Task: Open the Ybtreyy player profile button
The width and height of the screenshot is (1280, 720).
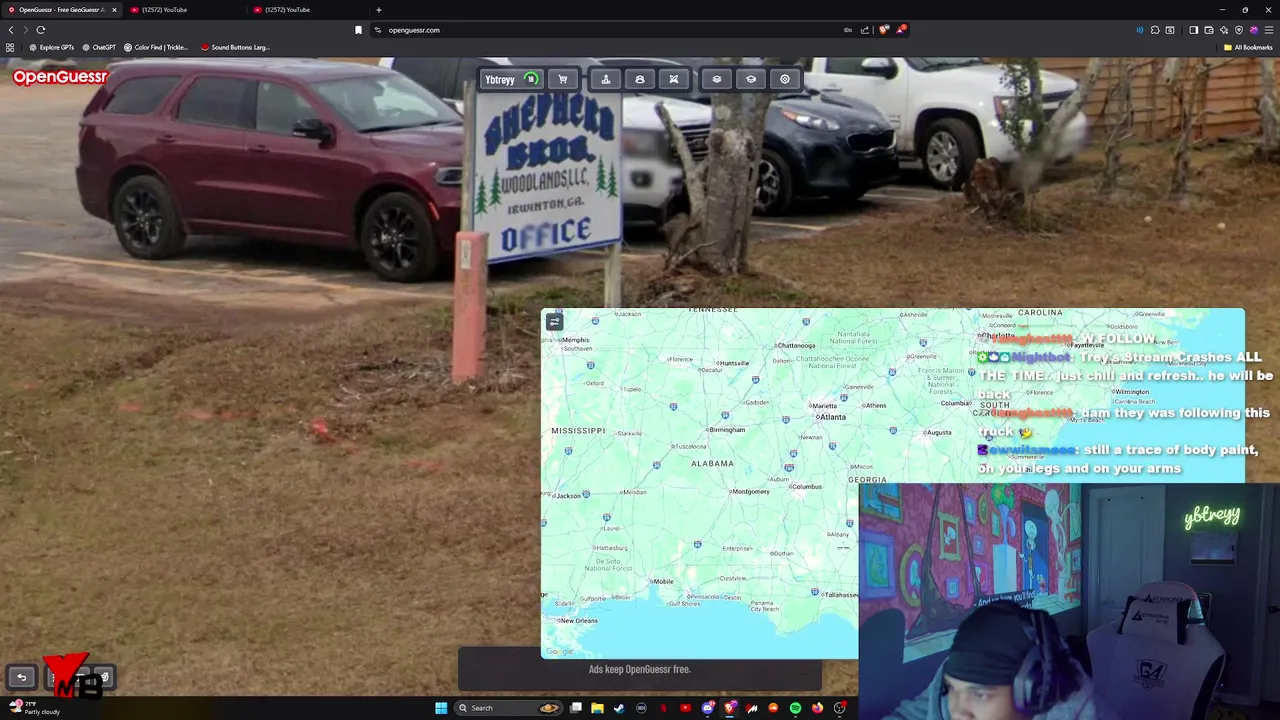Action: click(512, 79)
